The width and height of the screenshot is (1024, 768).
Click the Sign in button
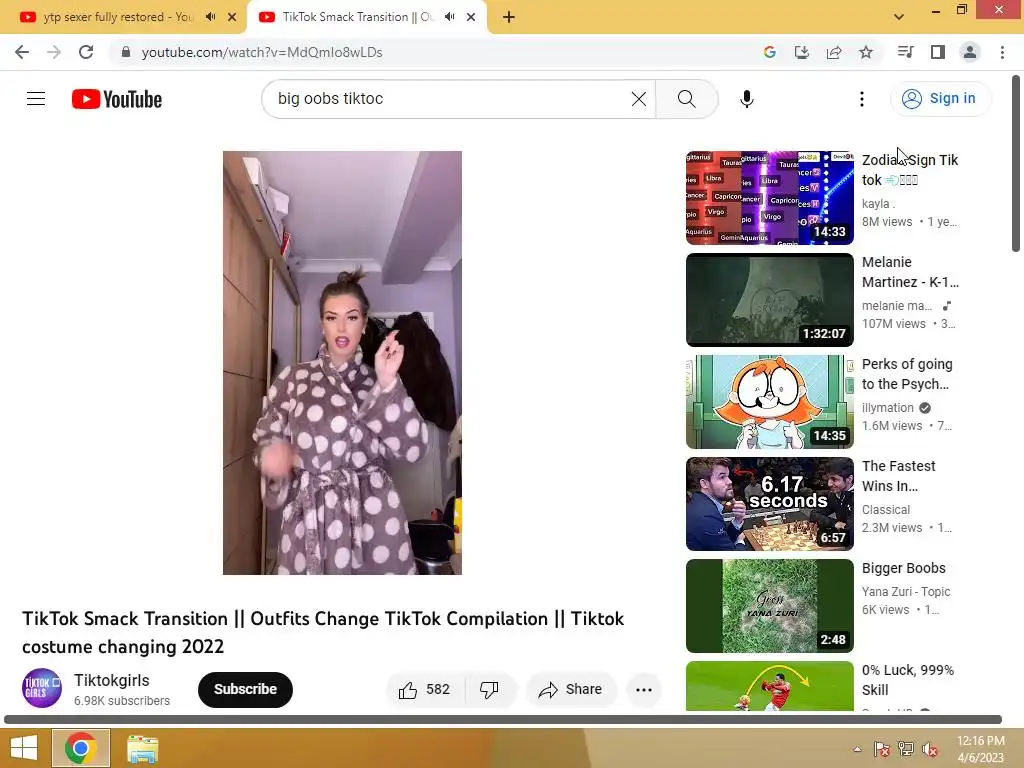pos(940,99)
